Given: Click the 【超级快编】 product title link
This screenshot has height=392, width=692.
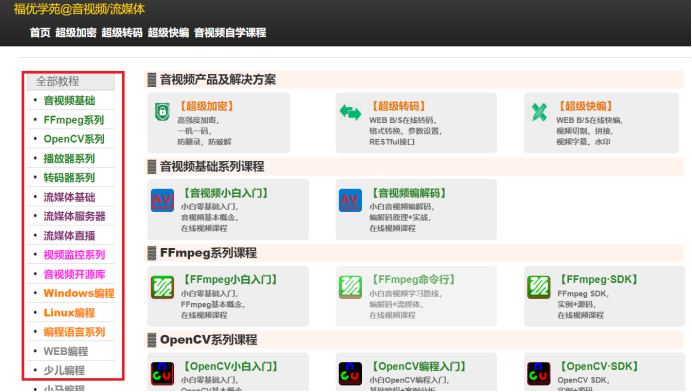Looking at the screenshot, I should click(x=586, y=106).
